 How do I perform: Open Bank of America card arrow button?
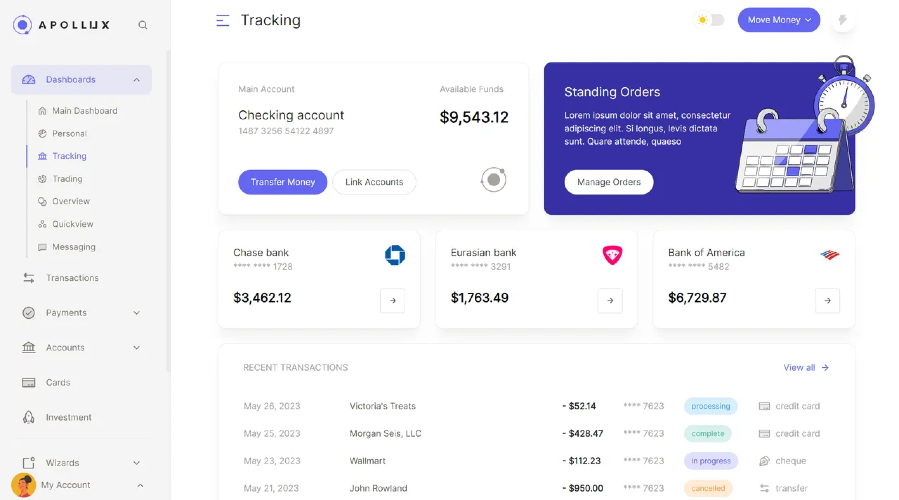pyautogui.click(x=827, y=300)
